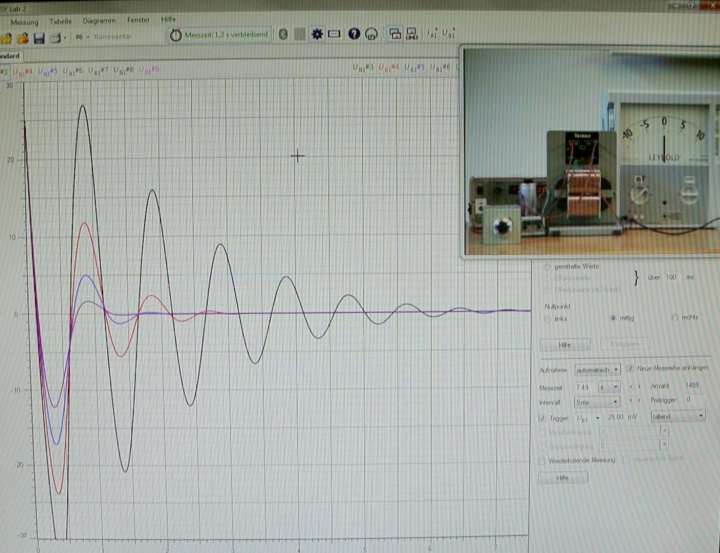The height and width of the screenshot is (553, 720).
Task: Select the red U_B1#3 y-axis button at left
Action: (22, 72)
